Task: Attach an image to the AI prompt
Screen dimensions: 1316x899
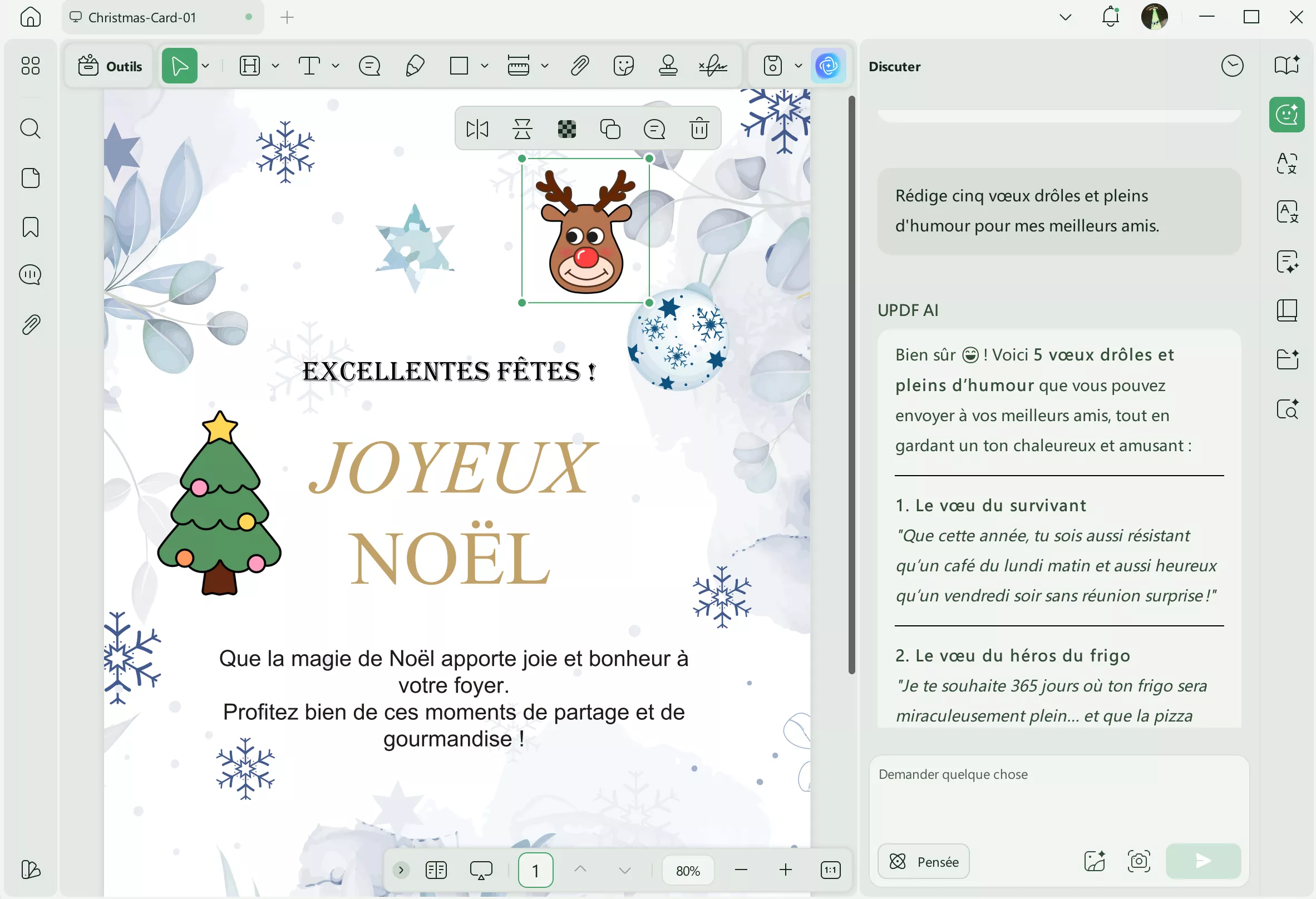Action: [x=1094, y=861]
